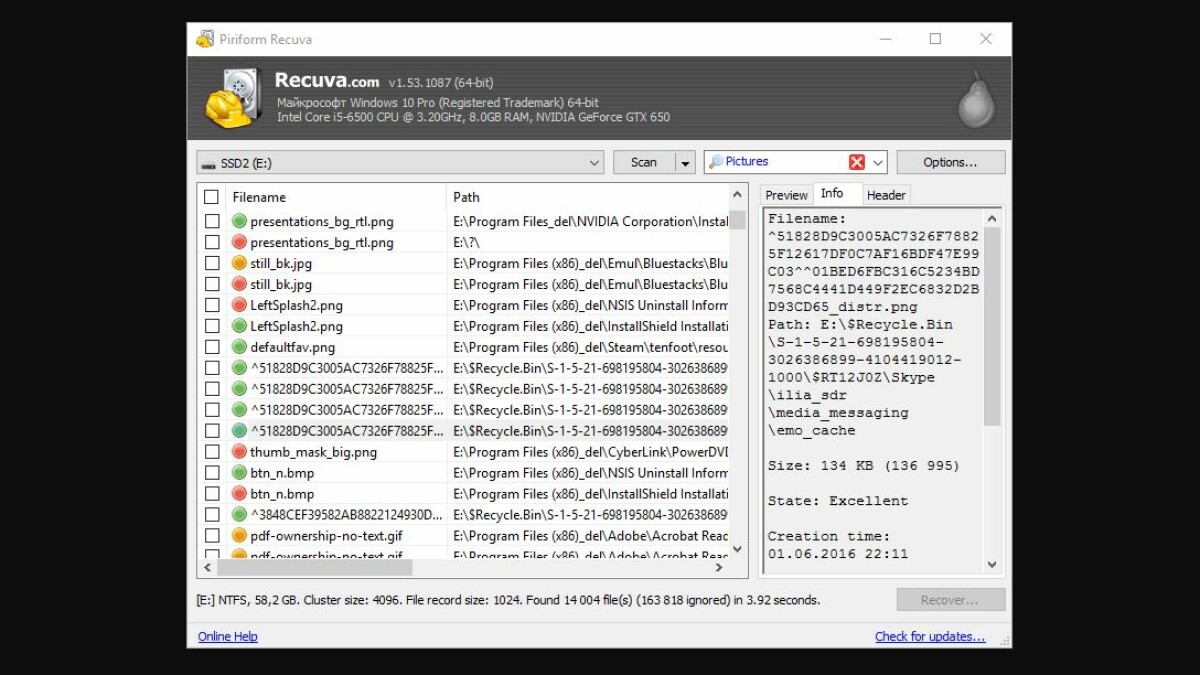The width and height of the screenshot is (1200, 675).
Task: Open the SSD2 (E:) drive dropdown
Action: tap(594, 163)
